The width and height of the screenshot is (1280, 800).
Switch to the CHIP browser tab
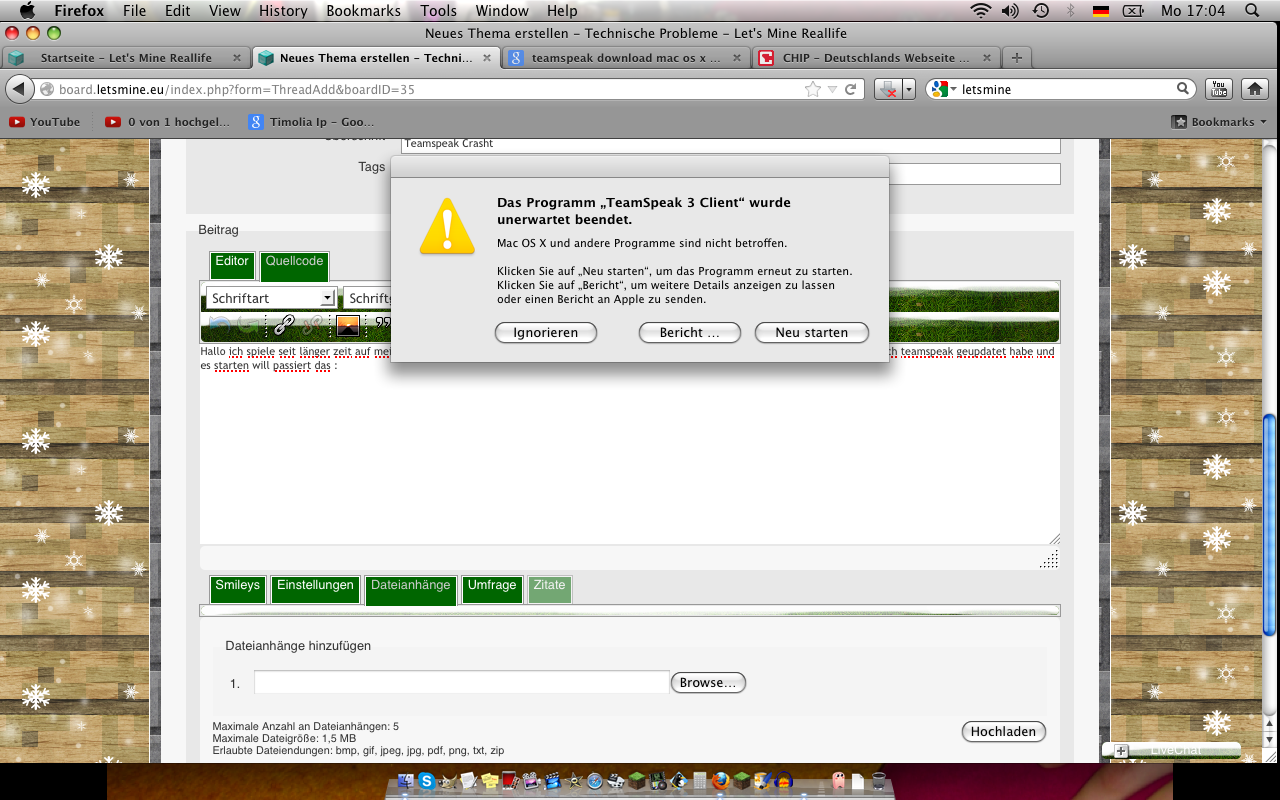(876, 58)
